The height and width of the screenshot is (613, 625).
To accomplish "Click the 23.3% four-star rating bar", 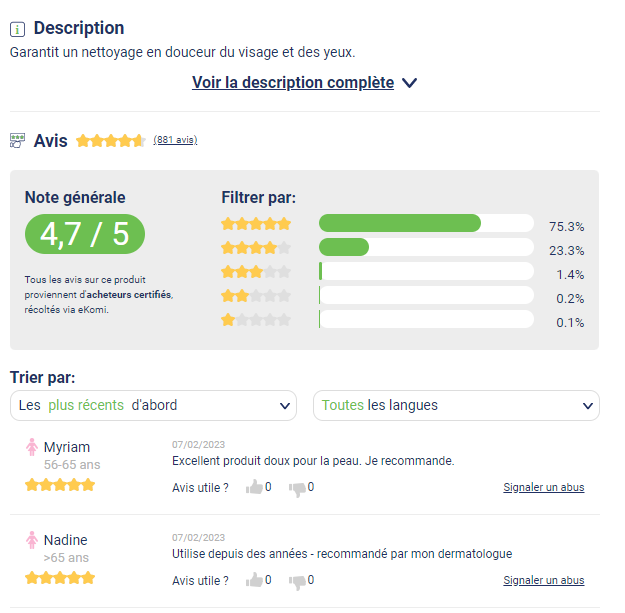I will 426,247.
